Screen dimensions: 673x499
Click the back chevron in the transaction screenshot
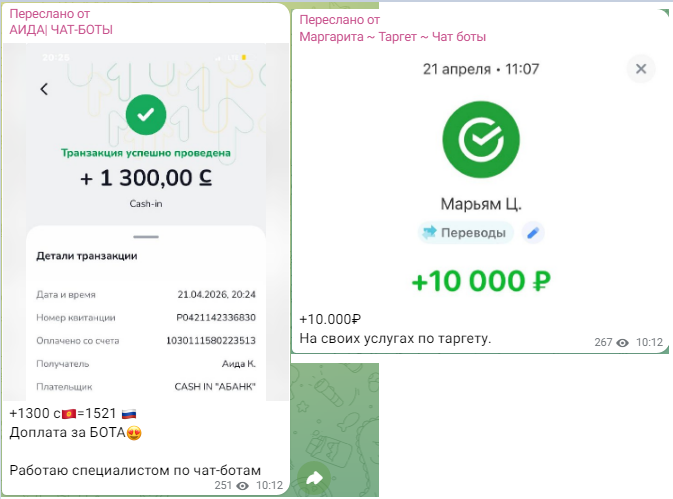coord(44,89)
